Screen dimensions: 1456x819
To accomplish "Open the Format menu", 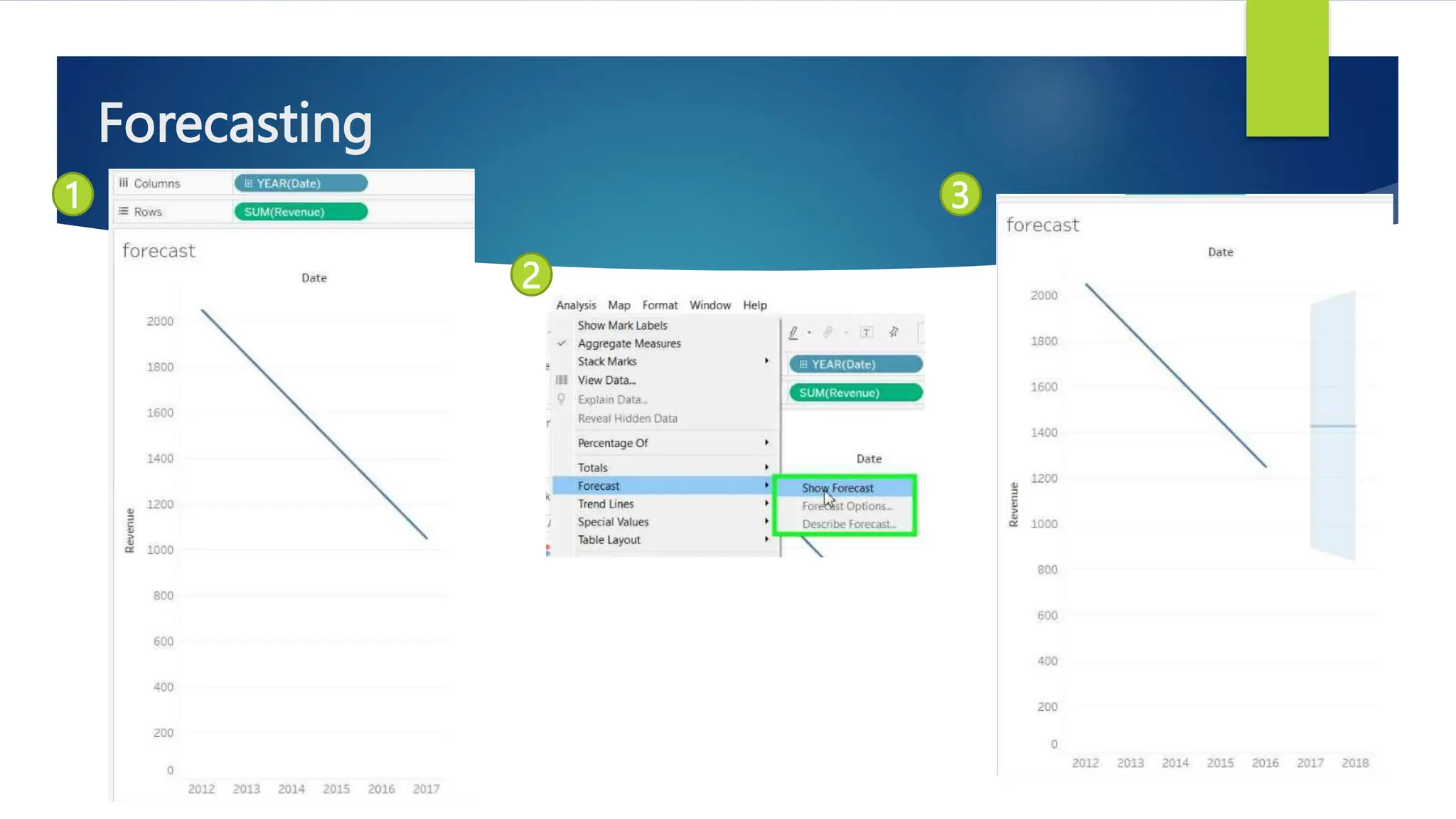I will point(660,305).
